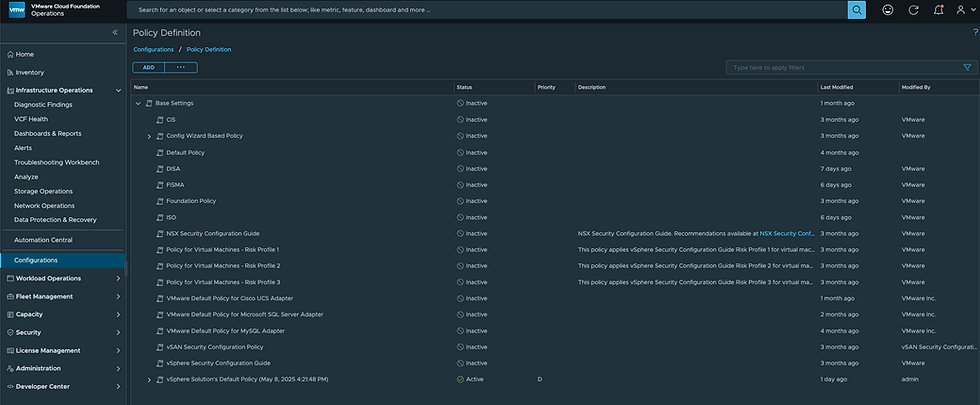
Task: Click the VMware logo
Action: [16, 9]
